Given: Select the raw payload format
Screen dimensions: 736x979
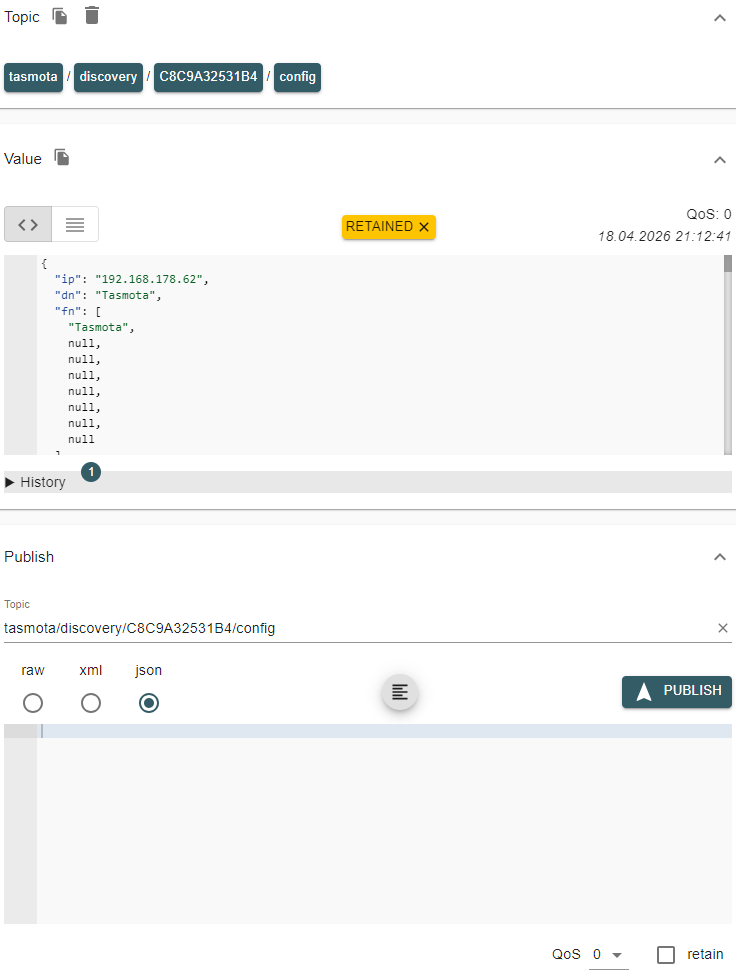Looking at the screenshot, I should [33, 703].
